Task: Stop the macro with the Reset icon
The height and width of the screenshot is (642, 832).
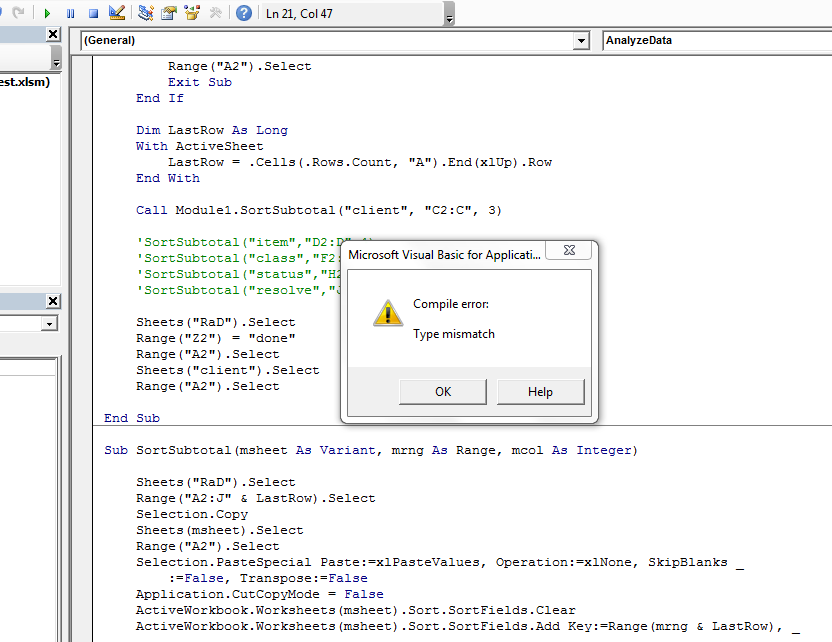Action: (x=93, y=13)
